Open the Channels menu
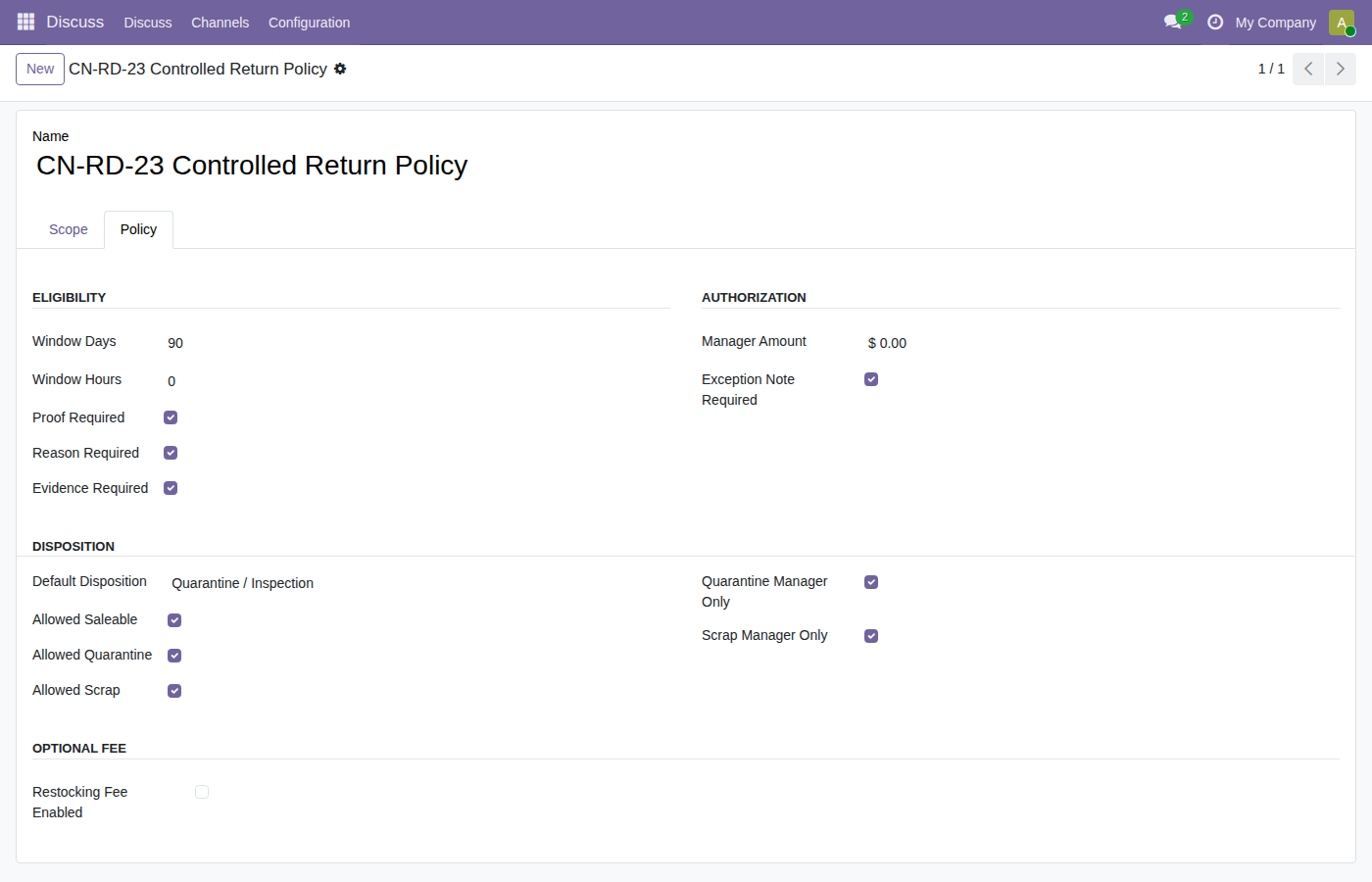The height and width of the screenshot is (882, 1372). pos(220,23)
